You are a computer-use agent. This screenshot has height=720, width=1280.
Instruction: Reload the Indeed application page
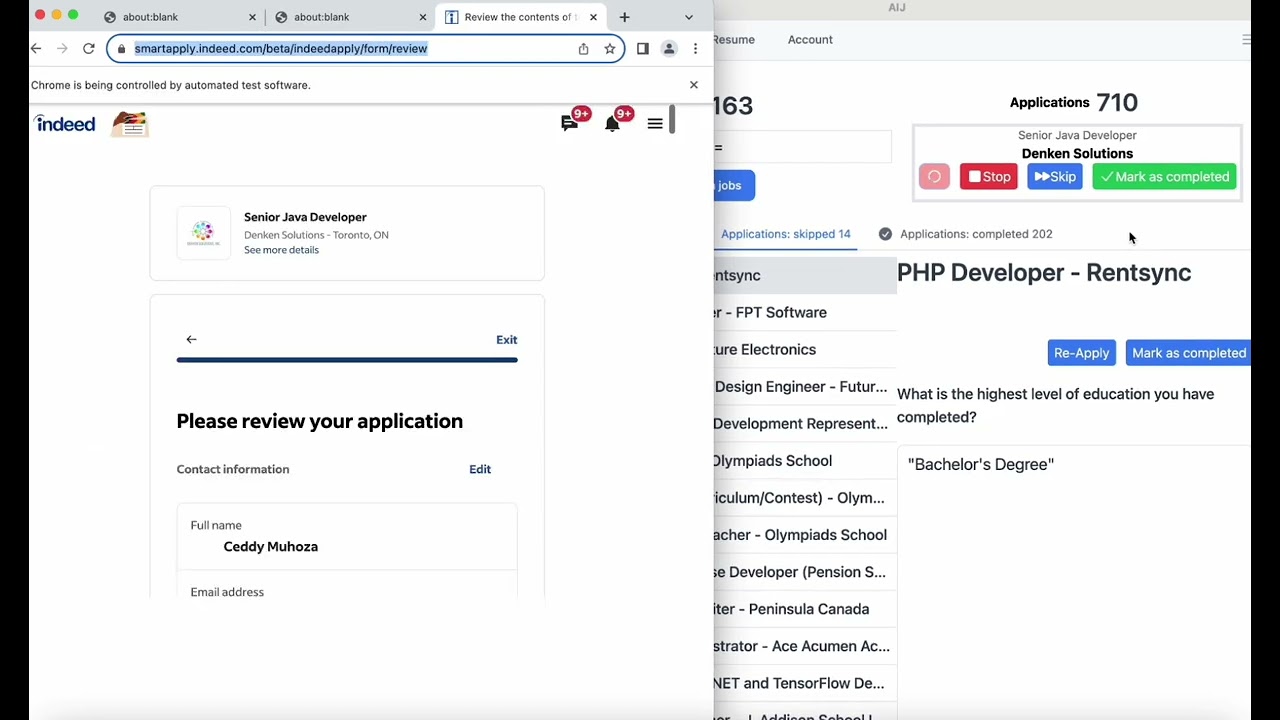tap(89, 48)
